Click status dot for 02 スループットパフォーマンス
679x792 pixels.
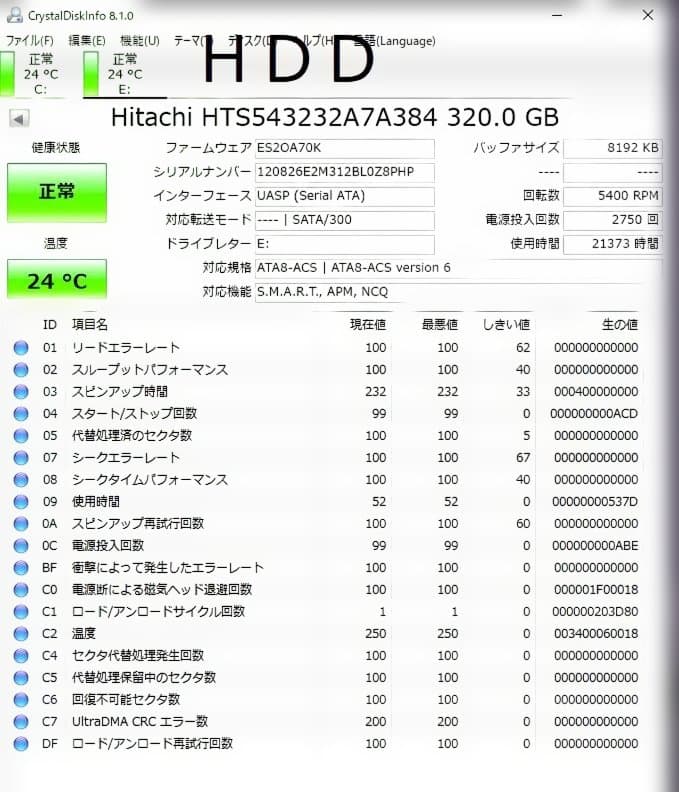point(21,370)
